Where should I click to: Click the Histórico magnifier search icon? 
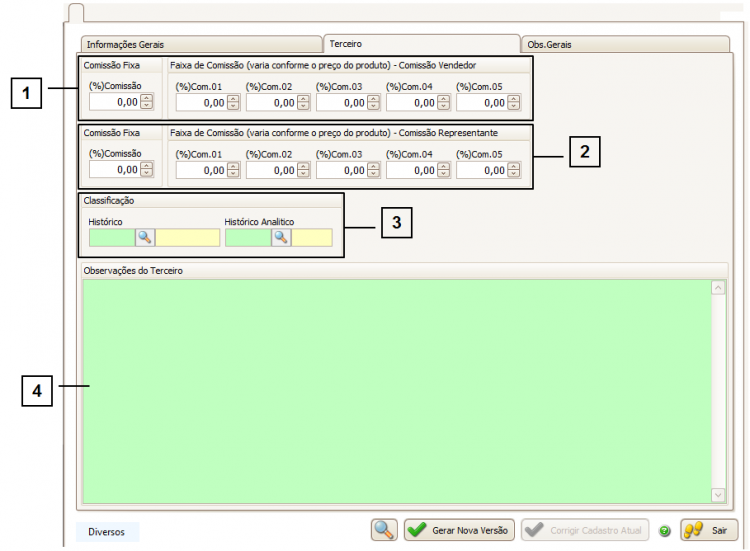click(x=145, y=237)
